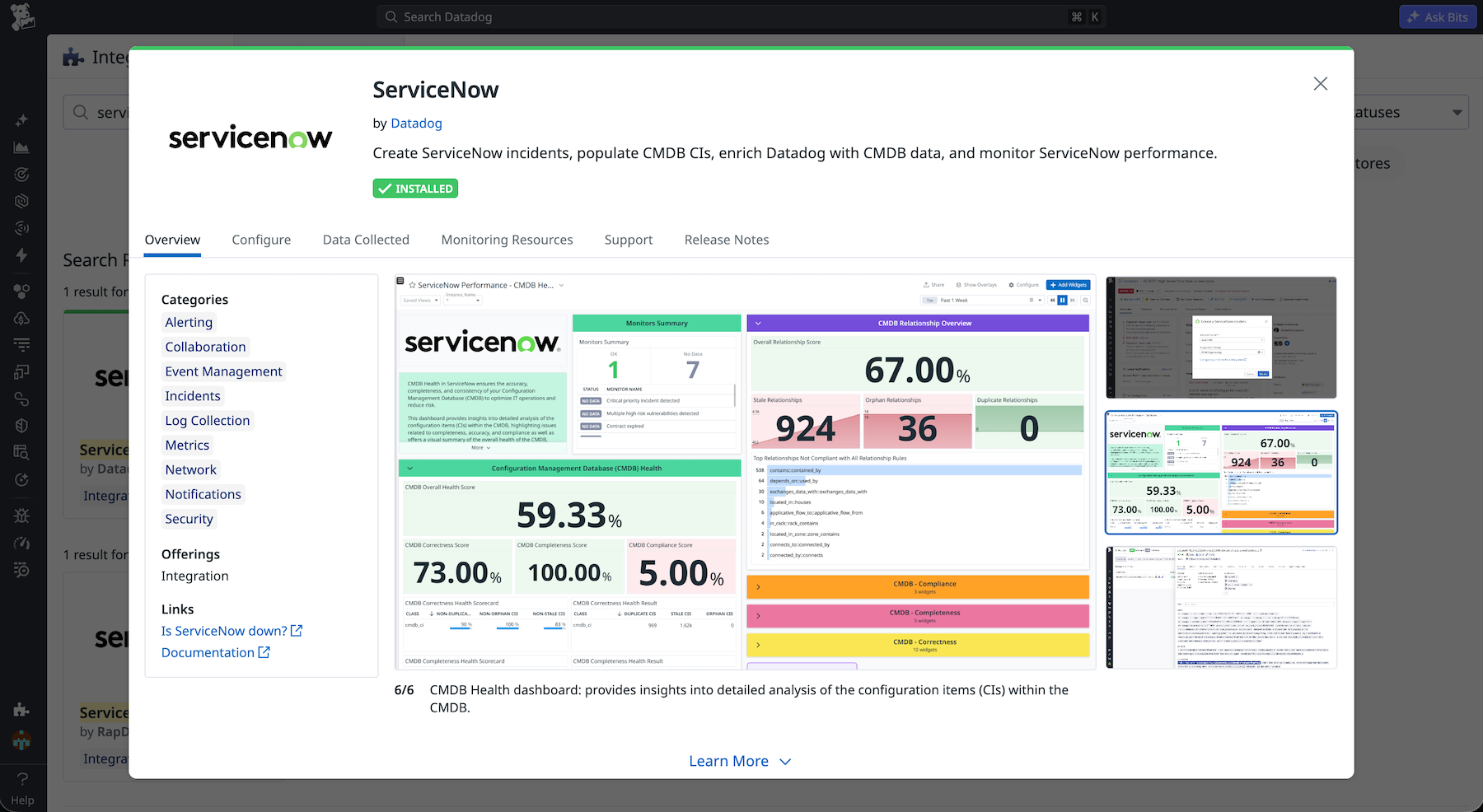
Task: Select the incident creation screenshot thumbnail
Action: [1221, 338]
